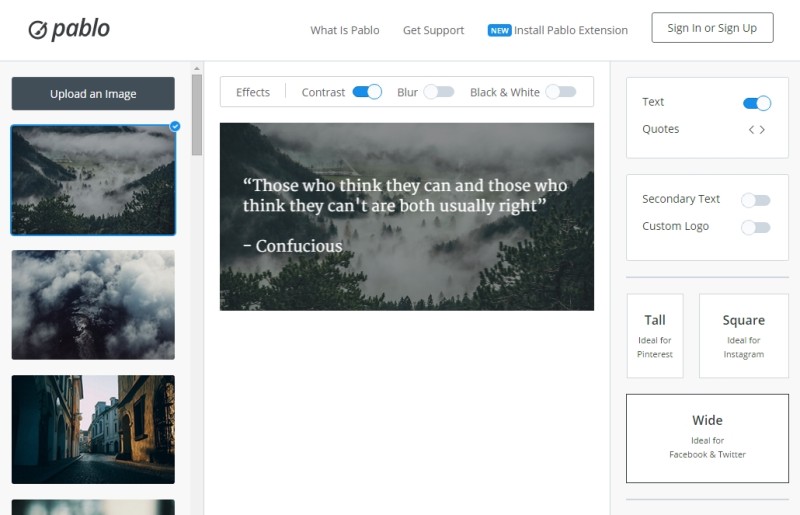Click the image list scrollbar
The height and width of the screenshot is (515, 800).
tap(197, 115)
